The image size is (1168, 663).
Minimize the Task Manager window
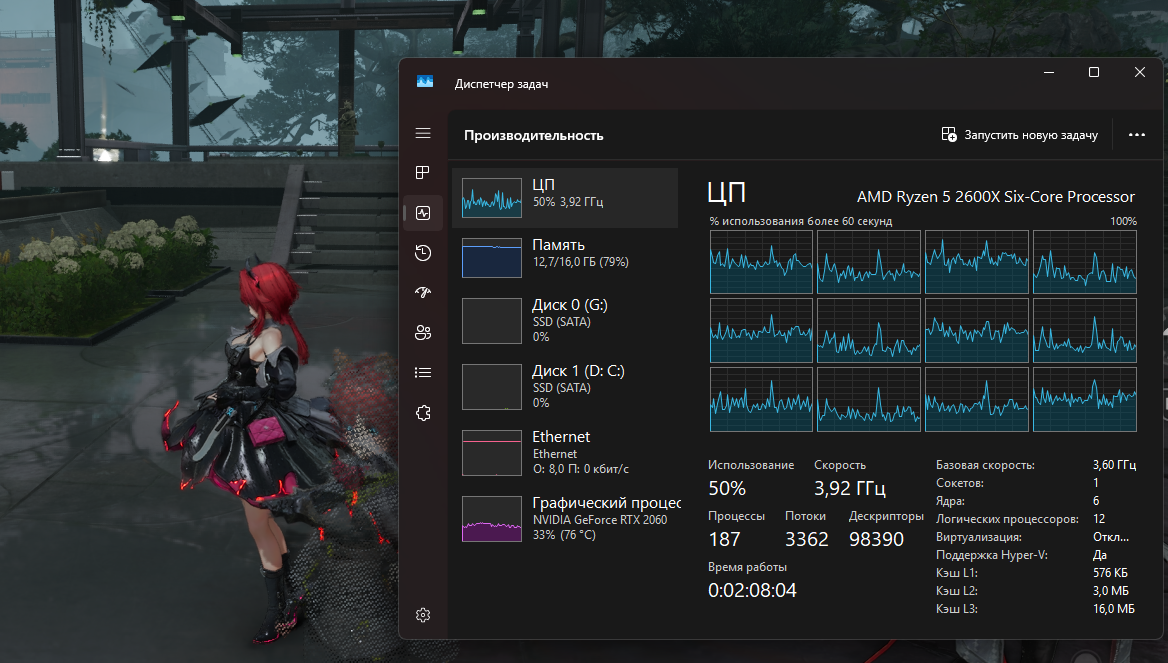[1049, 72]
